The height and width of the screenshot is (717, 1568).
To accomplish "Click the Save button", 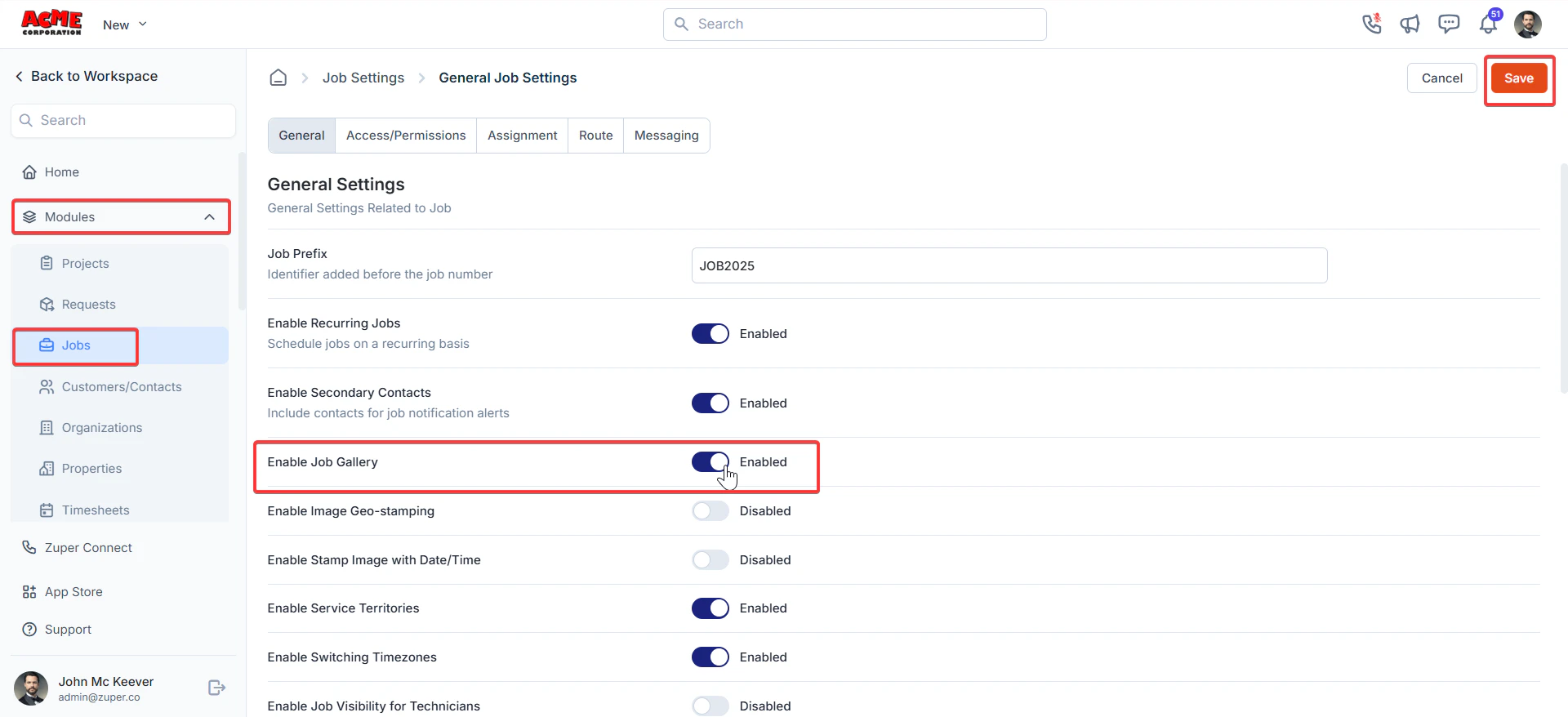I will pyautogui.click(x=1519, y=78).
